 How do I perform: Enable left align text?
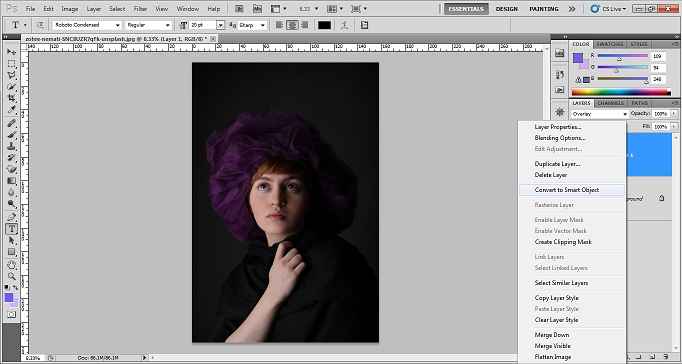pos(280,25)
